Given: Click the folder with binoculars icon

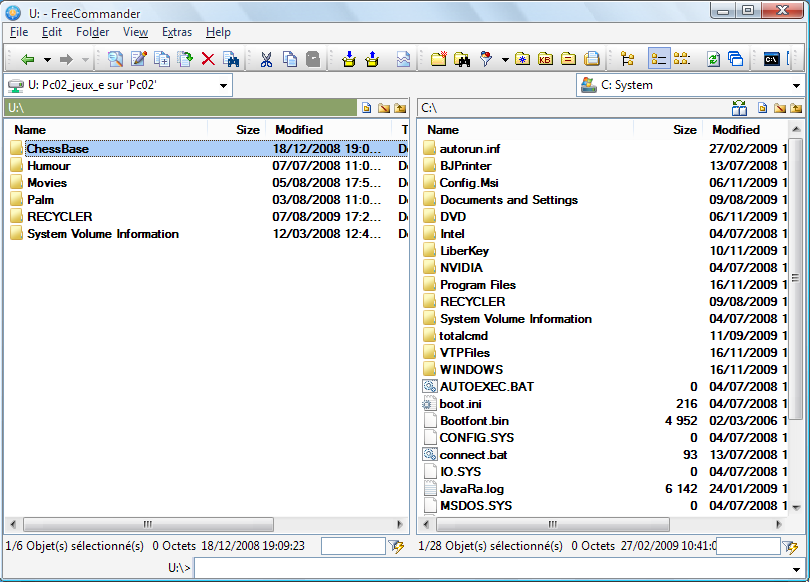Looking at the screenshot, I should pyautogui.click(x=462, y=59).
